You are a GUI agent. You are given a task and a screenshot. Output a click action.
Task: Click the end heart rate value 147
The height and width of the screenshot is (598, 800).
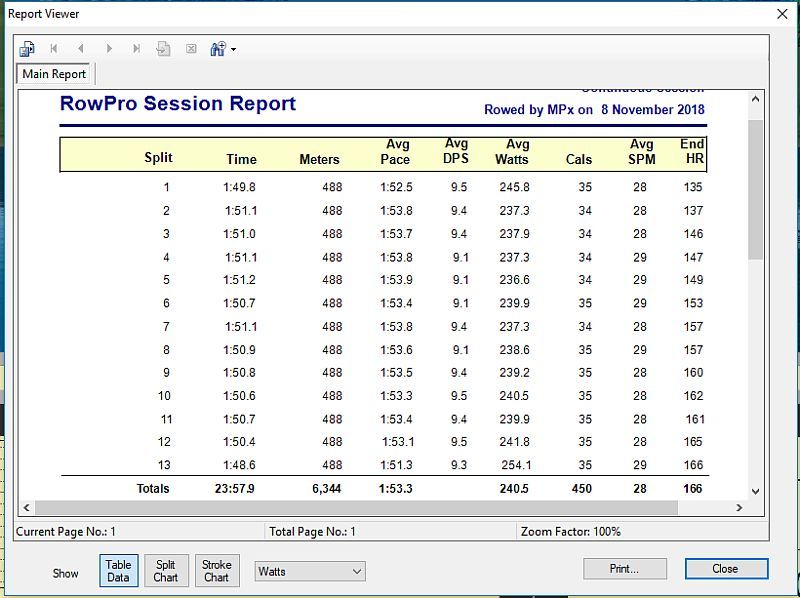pyautogui.click(x=693, y=257)
